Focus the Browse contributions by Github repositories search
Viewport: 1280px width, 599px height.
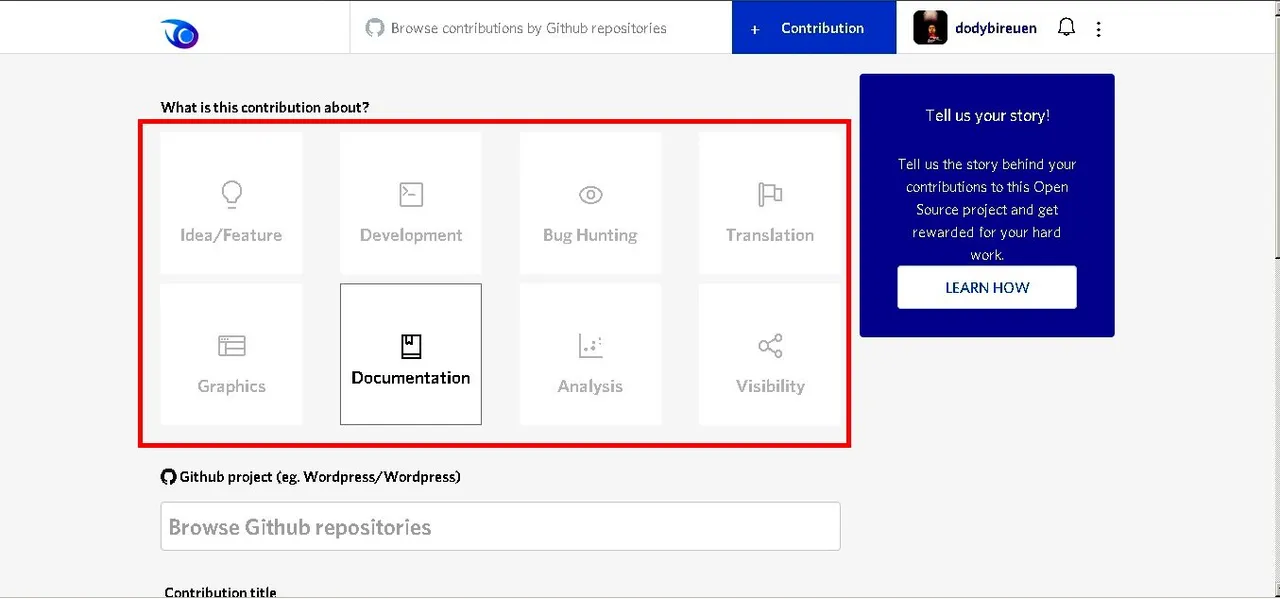(x=541, y=28)
